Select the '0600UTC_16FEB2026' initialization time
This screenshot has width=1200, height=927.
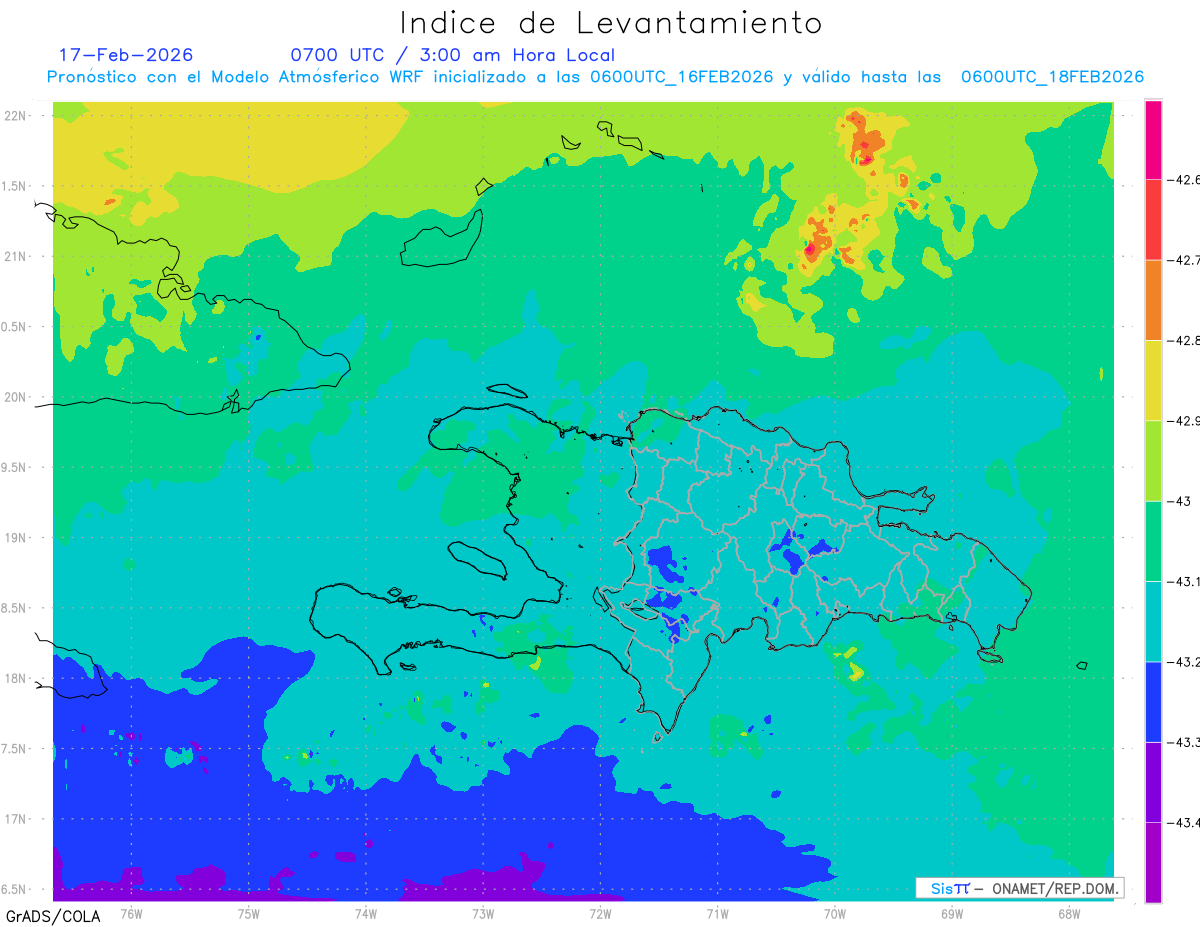coord(682,77)
